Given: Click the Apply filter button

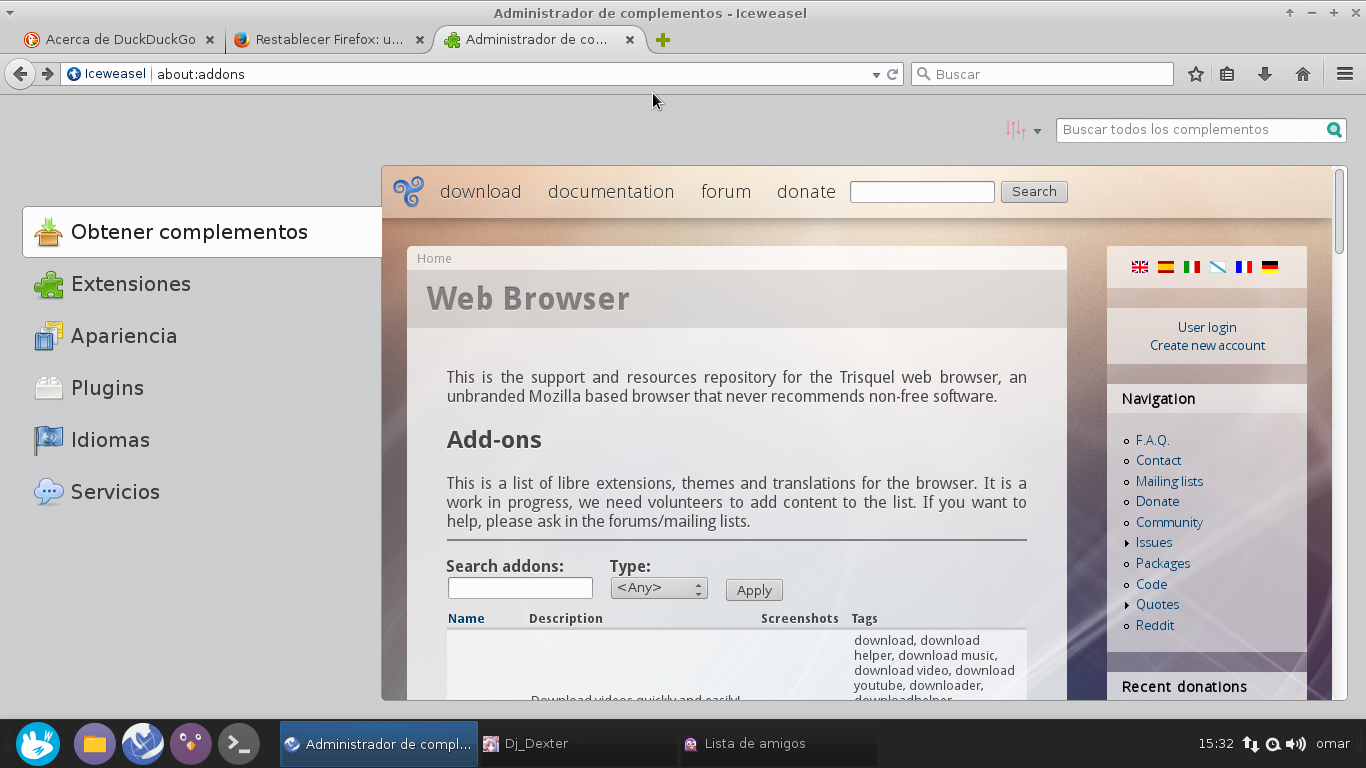Looking at the screenshot, I should 754,590.
